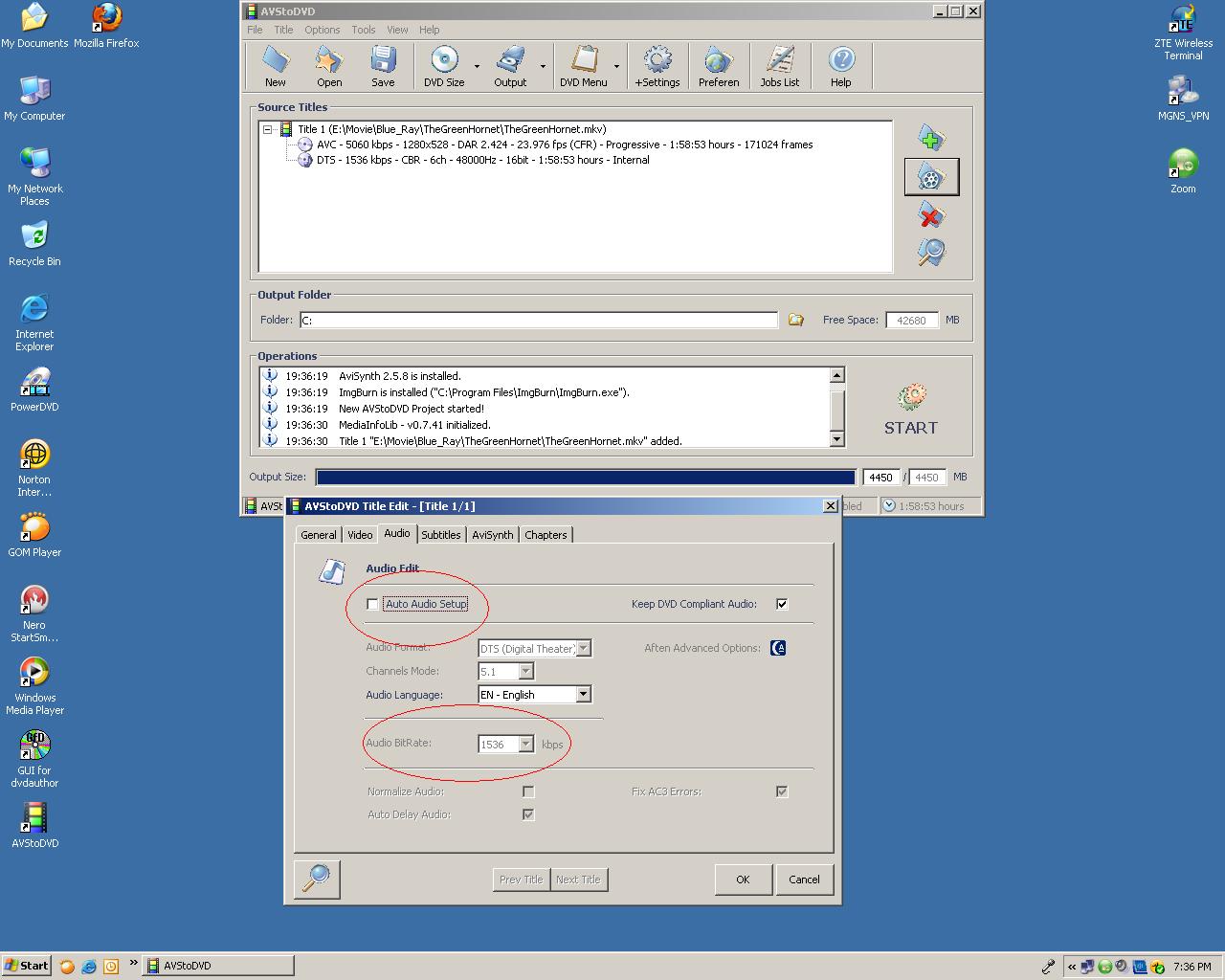Expand the Output dropdown arrow

(543, 66)
